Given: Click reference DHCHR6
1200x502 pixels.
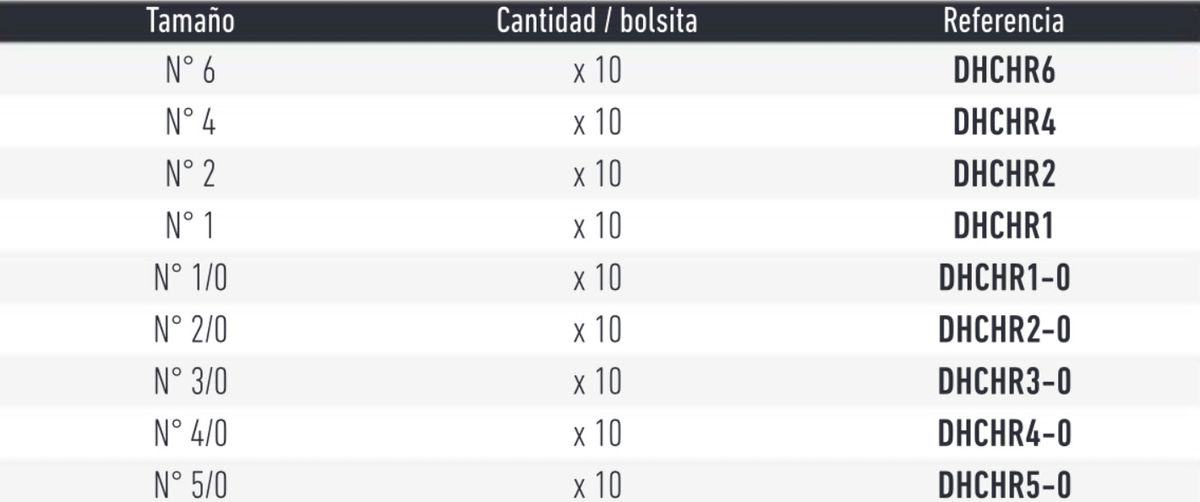Looking at the screenshot, I should click(x=1004, y=71).
